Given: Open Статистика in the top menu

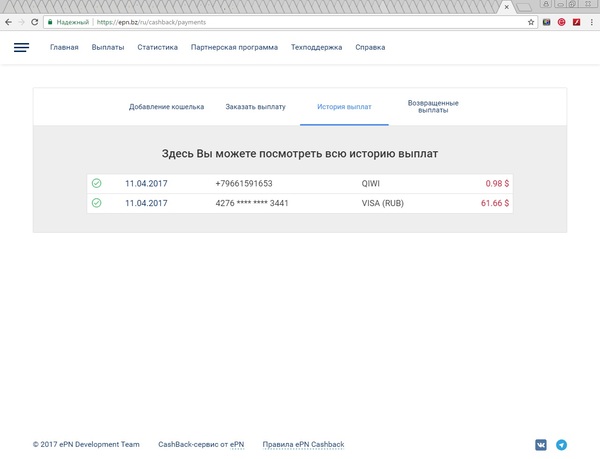Looking at the screenshot, I should [157, 47].
